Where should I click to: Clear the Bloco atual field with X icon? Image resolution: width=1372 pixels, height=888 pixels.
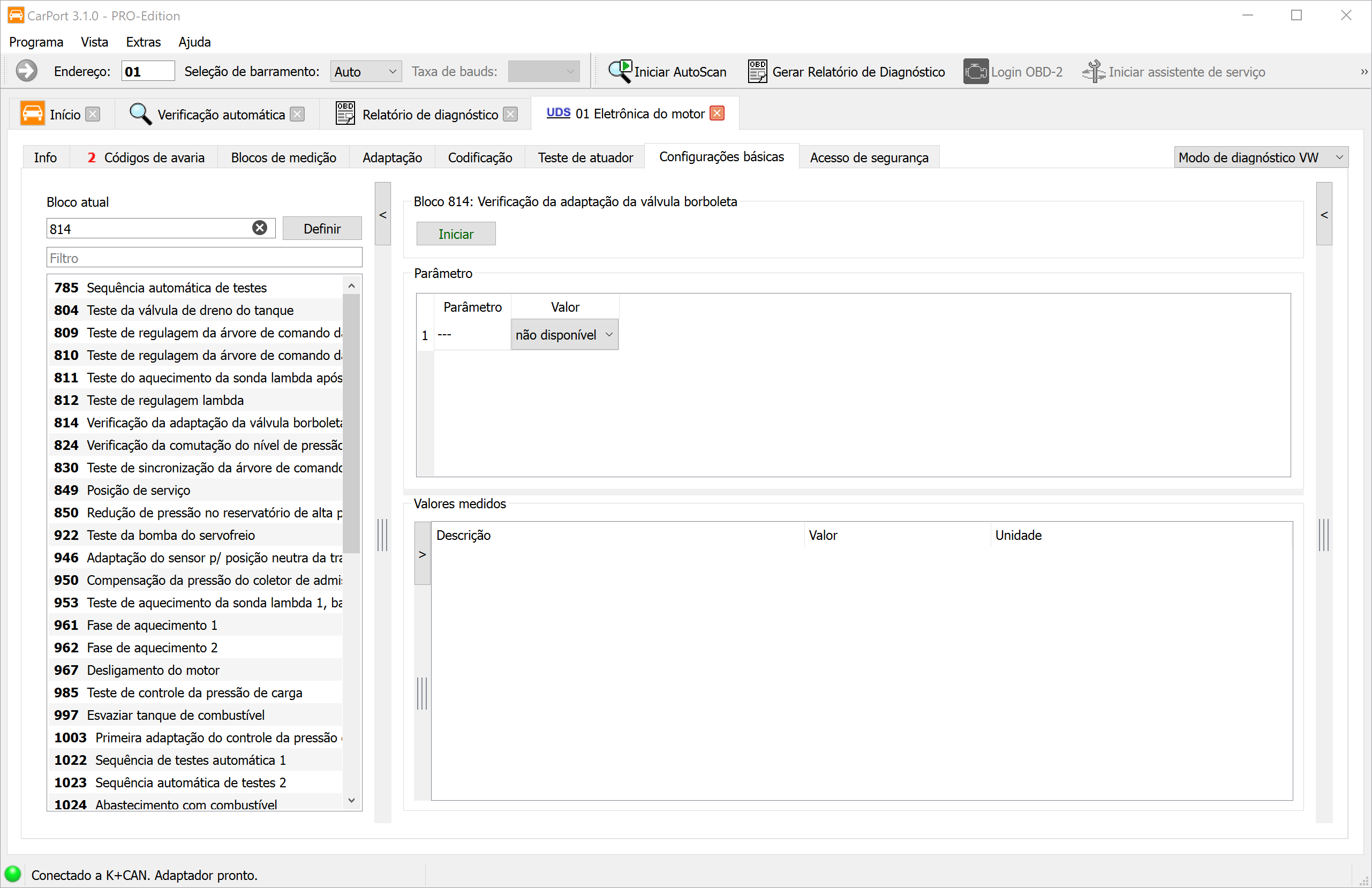click(x=259, y=228)
